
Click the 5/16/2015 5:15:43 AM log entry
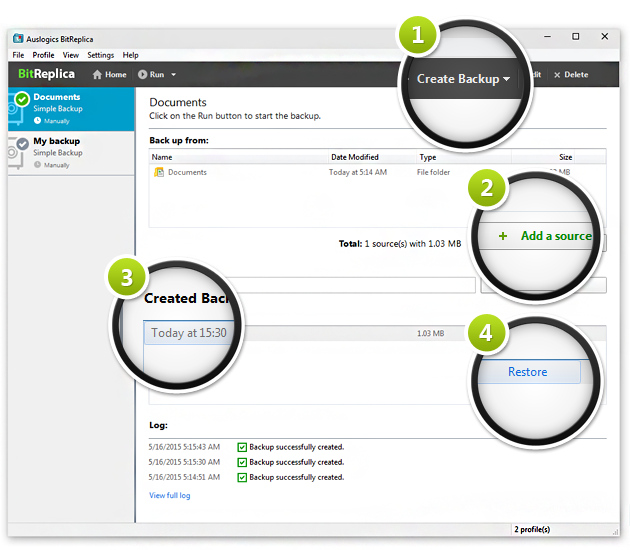(246, 447)
